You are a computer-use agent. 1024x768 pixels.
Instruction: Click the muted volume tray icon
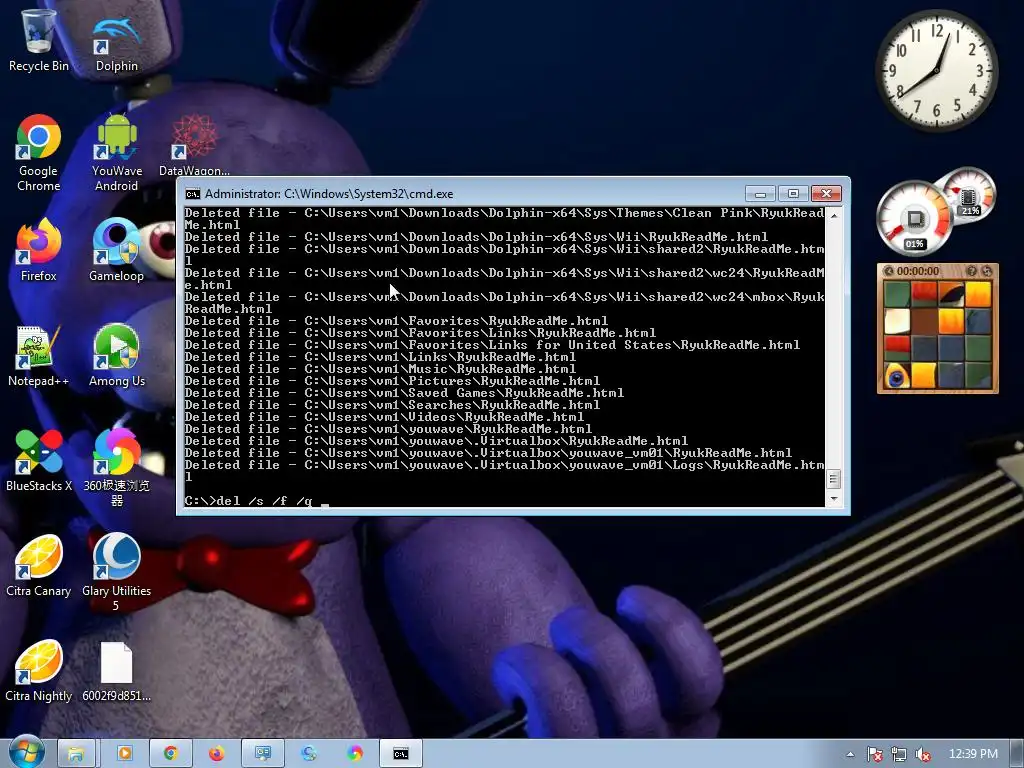(923, 754)
